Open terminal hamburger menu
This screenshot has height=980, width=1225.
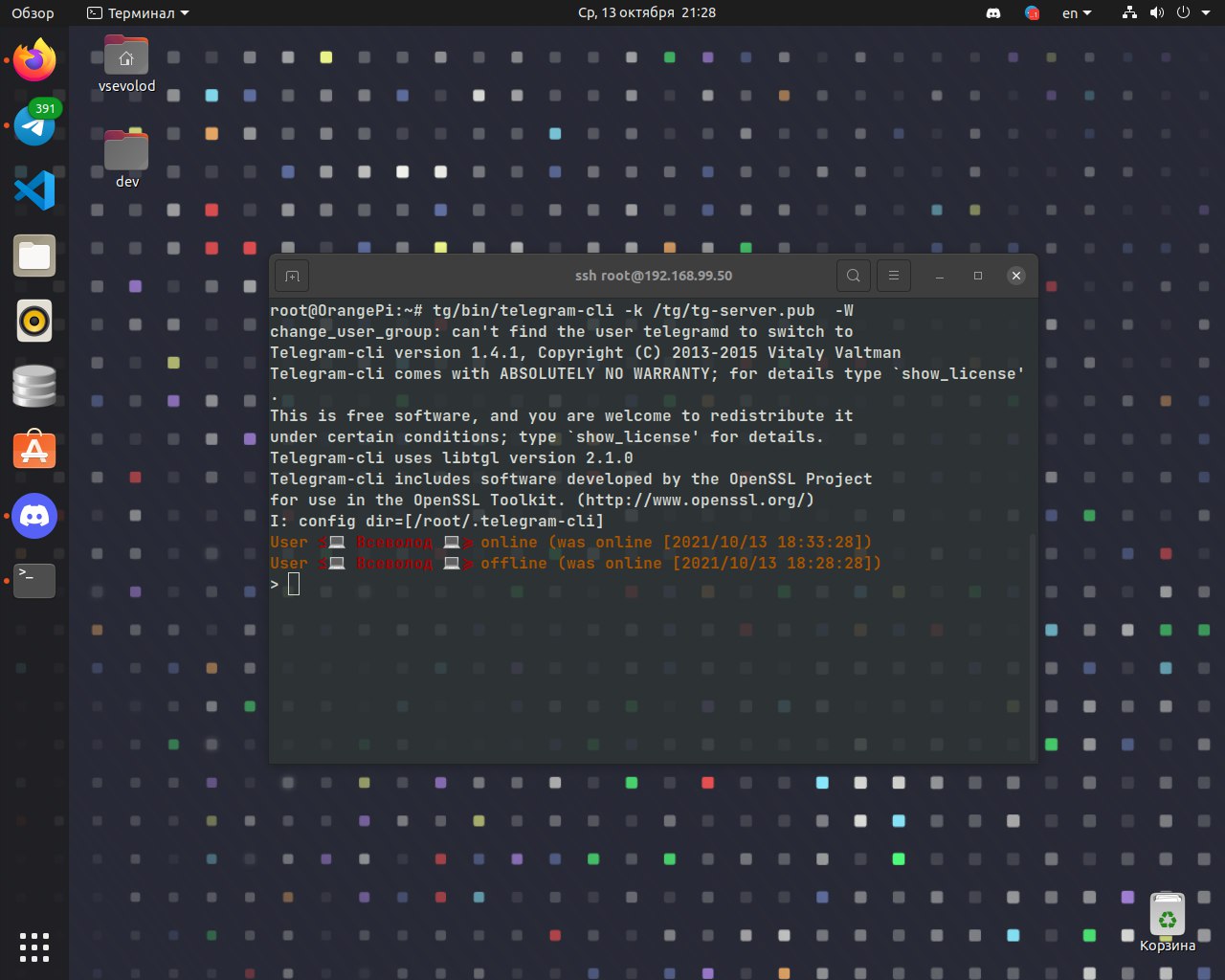[893, 276]
